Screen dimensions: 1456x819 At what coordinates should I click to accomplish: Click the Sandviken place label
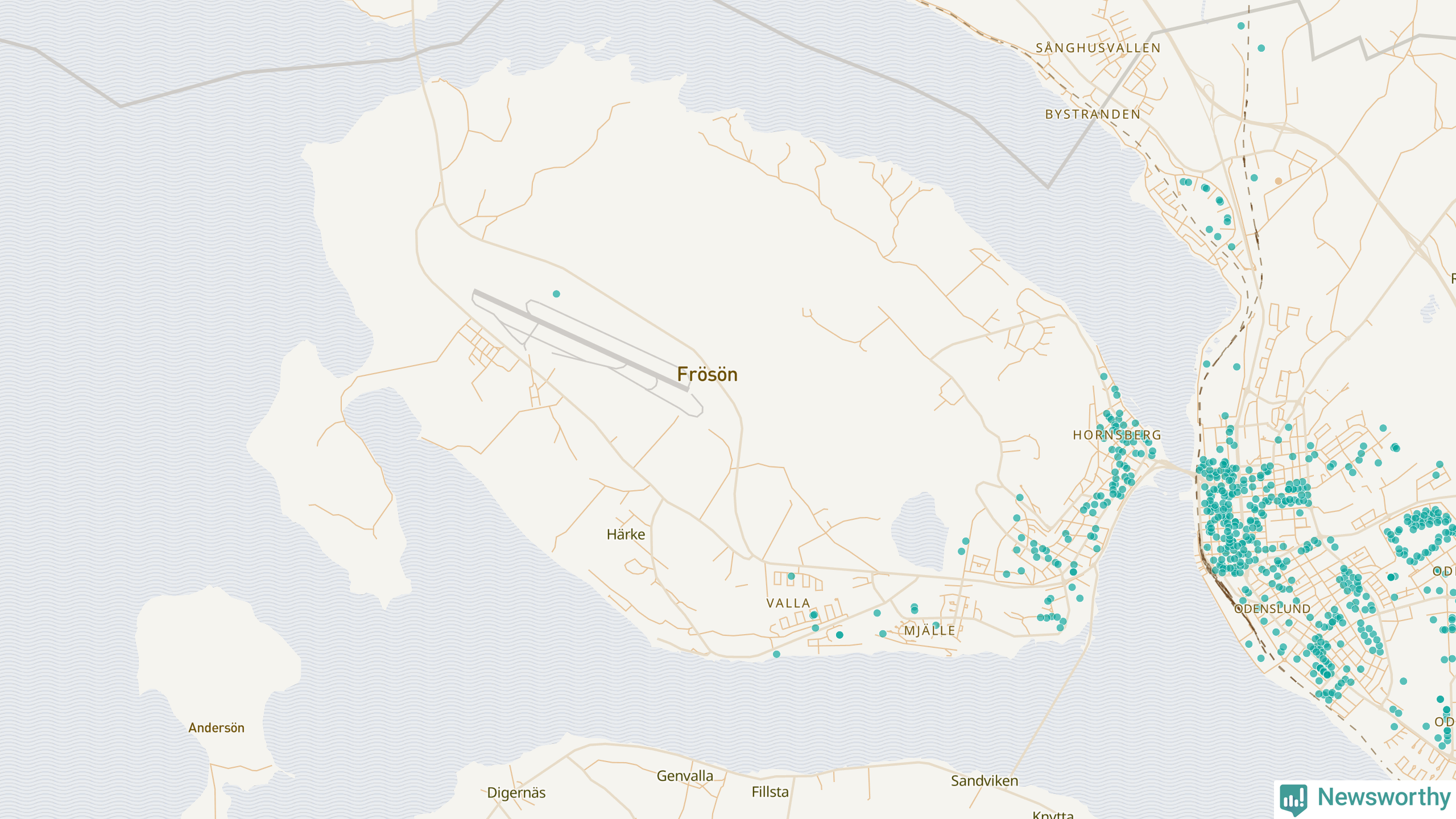[x=984, y=781]
